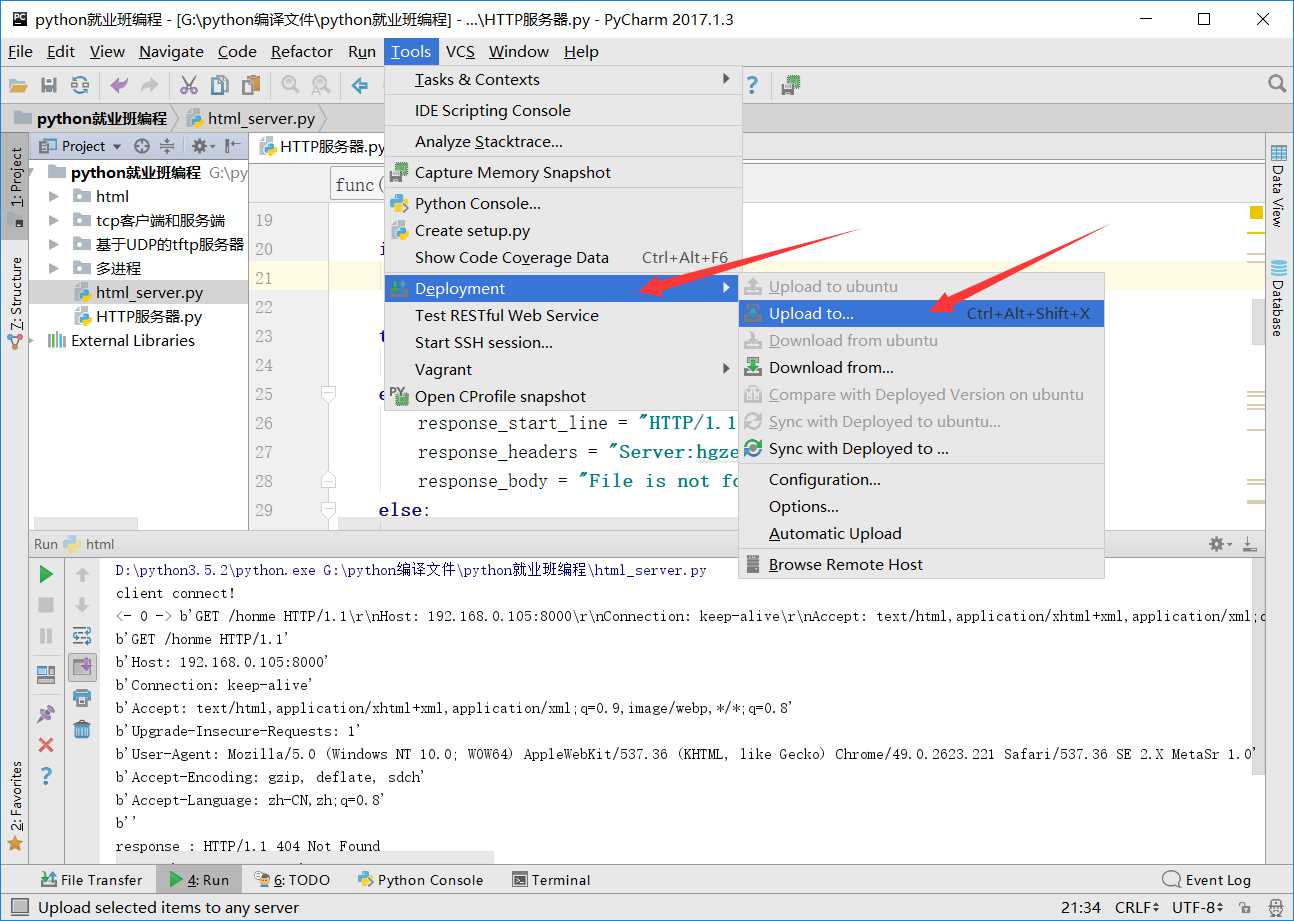Toggle the Pin Tab pushpin icon

tap(46, 714)
